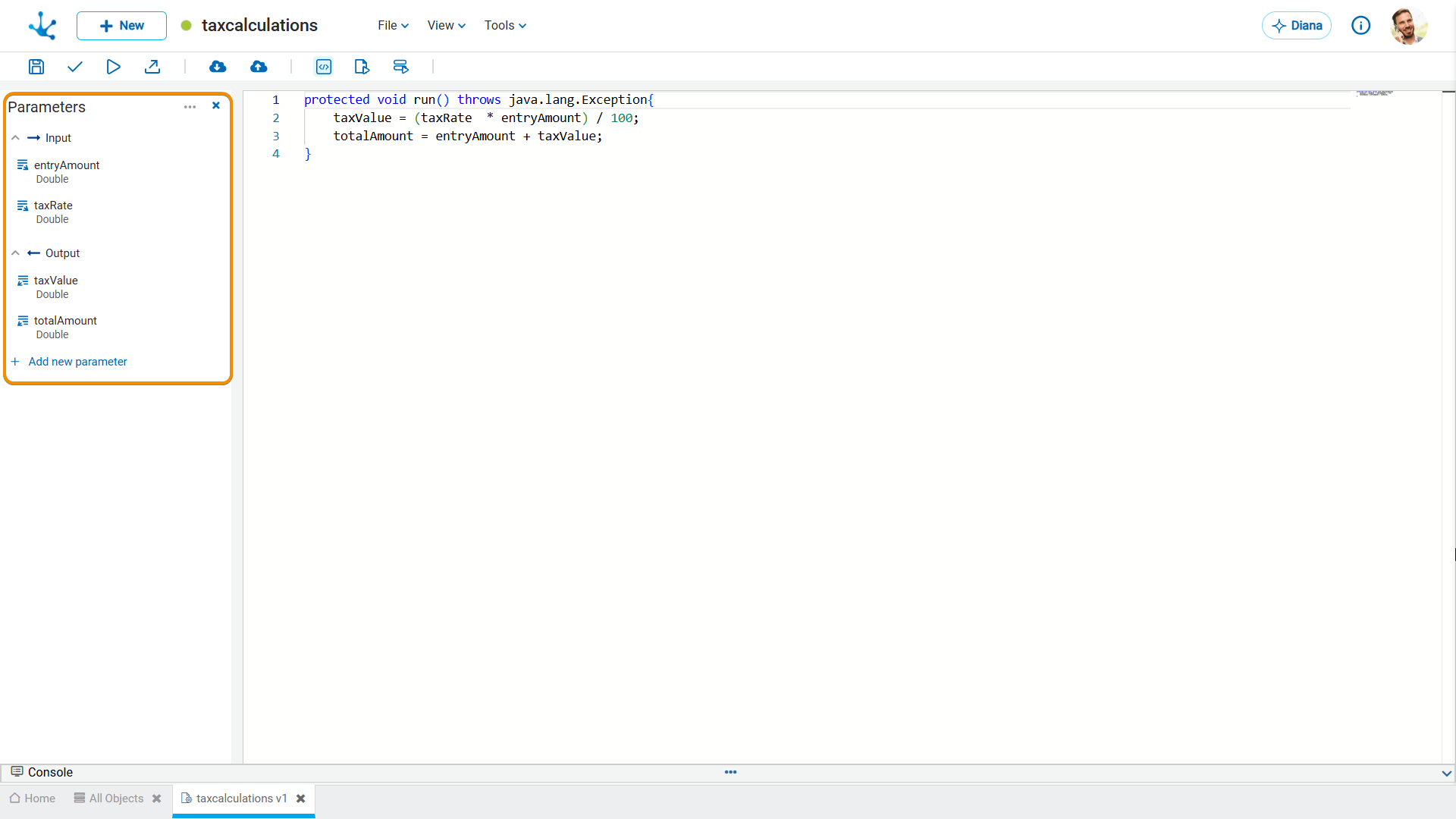Click the Save disk icon in toolbar
The image size is (1456, 819).
click(36, 67)
